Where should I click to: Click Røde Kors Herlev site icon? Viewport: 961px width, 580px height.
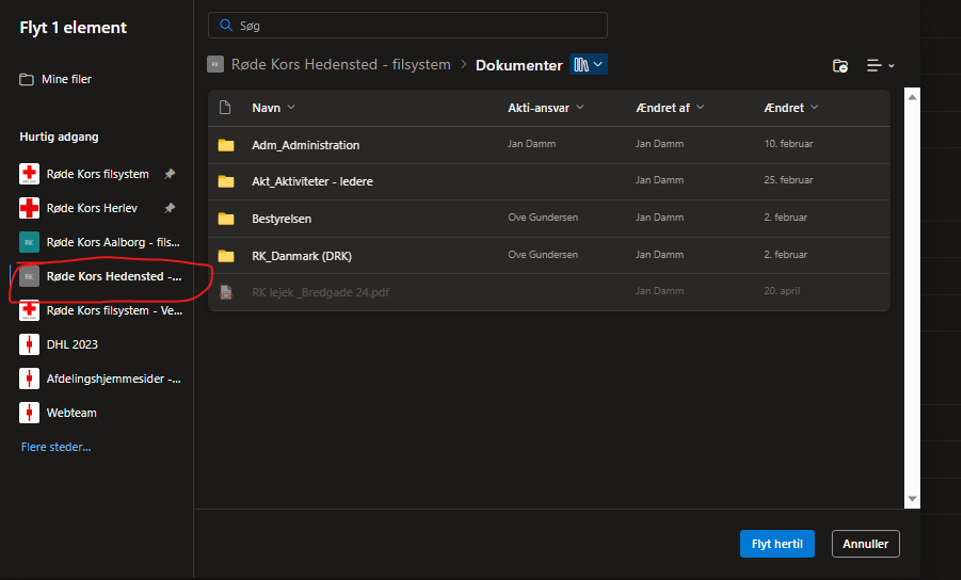pos(29,208)
